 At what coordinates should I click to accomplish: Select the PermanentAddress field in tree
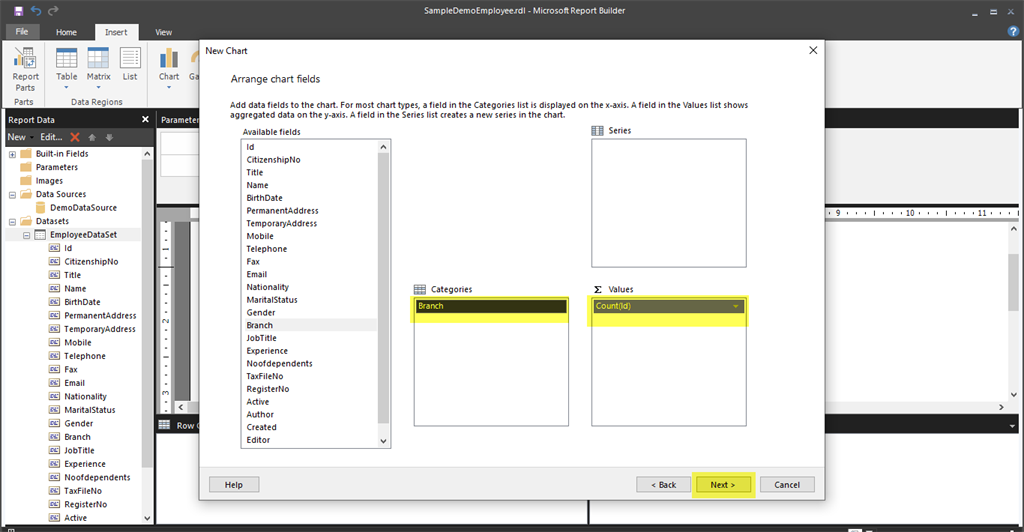click(100, 315)
